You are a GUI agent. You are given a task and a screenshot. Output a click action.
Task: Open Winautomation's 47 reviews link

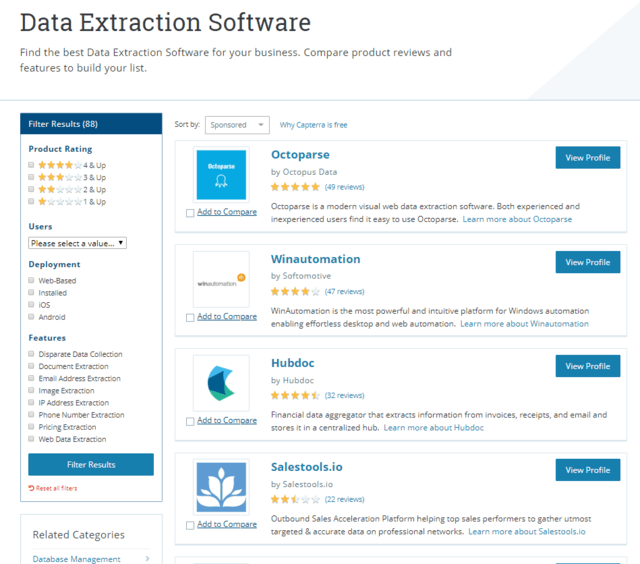pos(344,291)
